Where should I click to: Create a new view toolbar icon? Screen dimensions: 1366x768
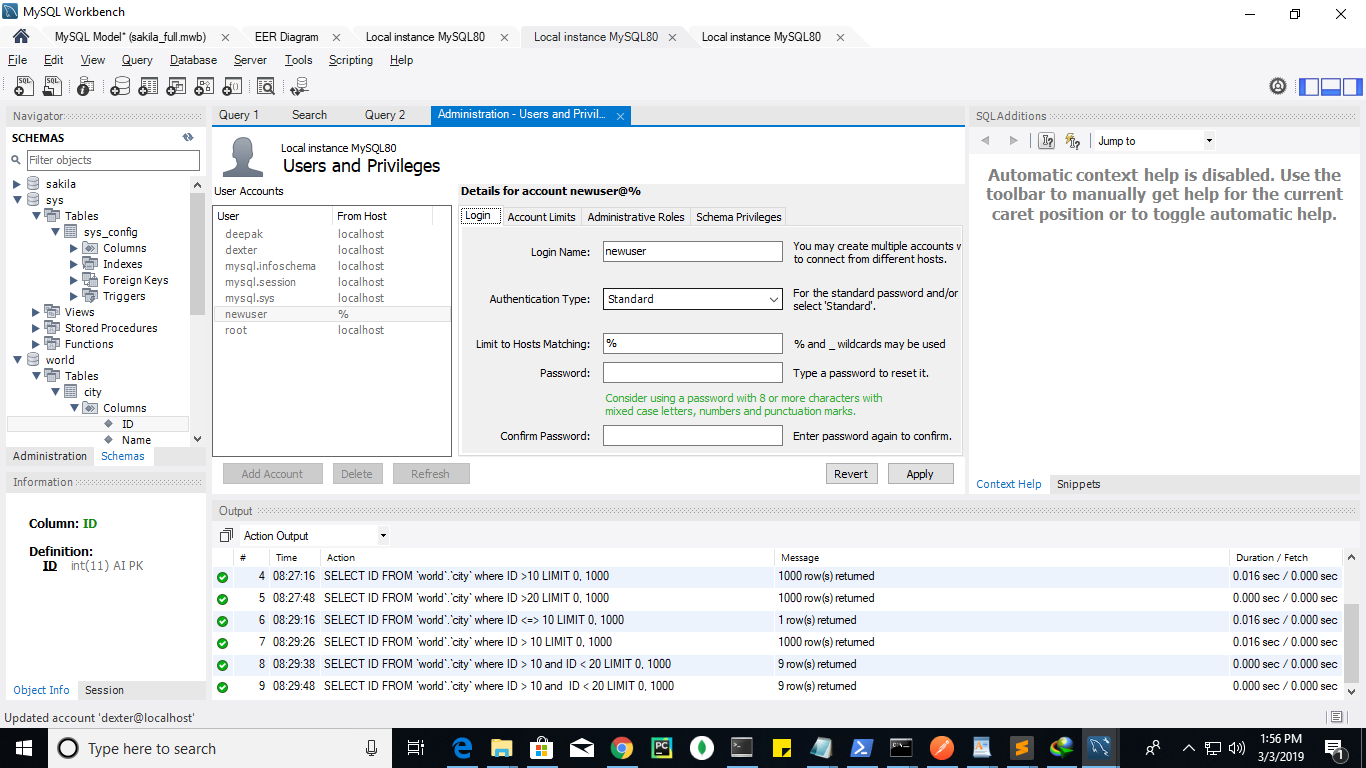click(x=177, y=86)
